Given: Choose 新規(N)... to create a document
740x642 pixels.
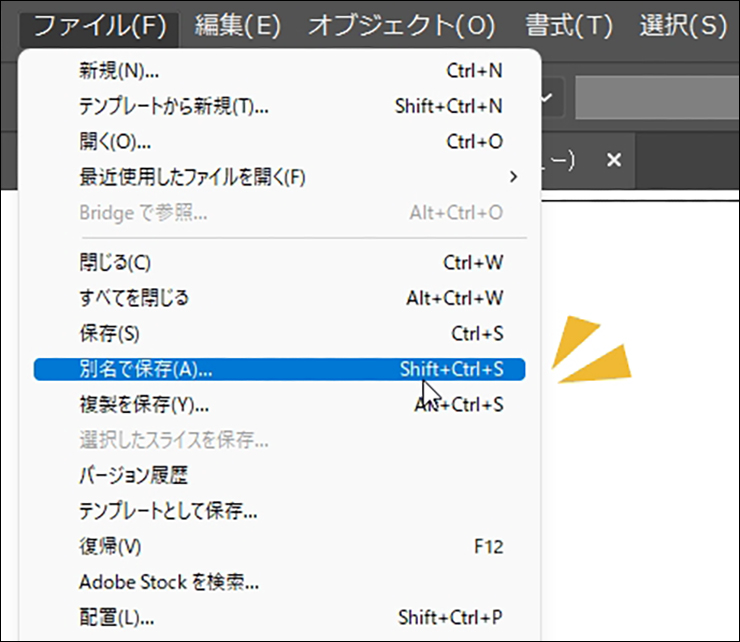Looking at the screenshot, I should (119, 71).
